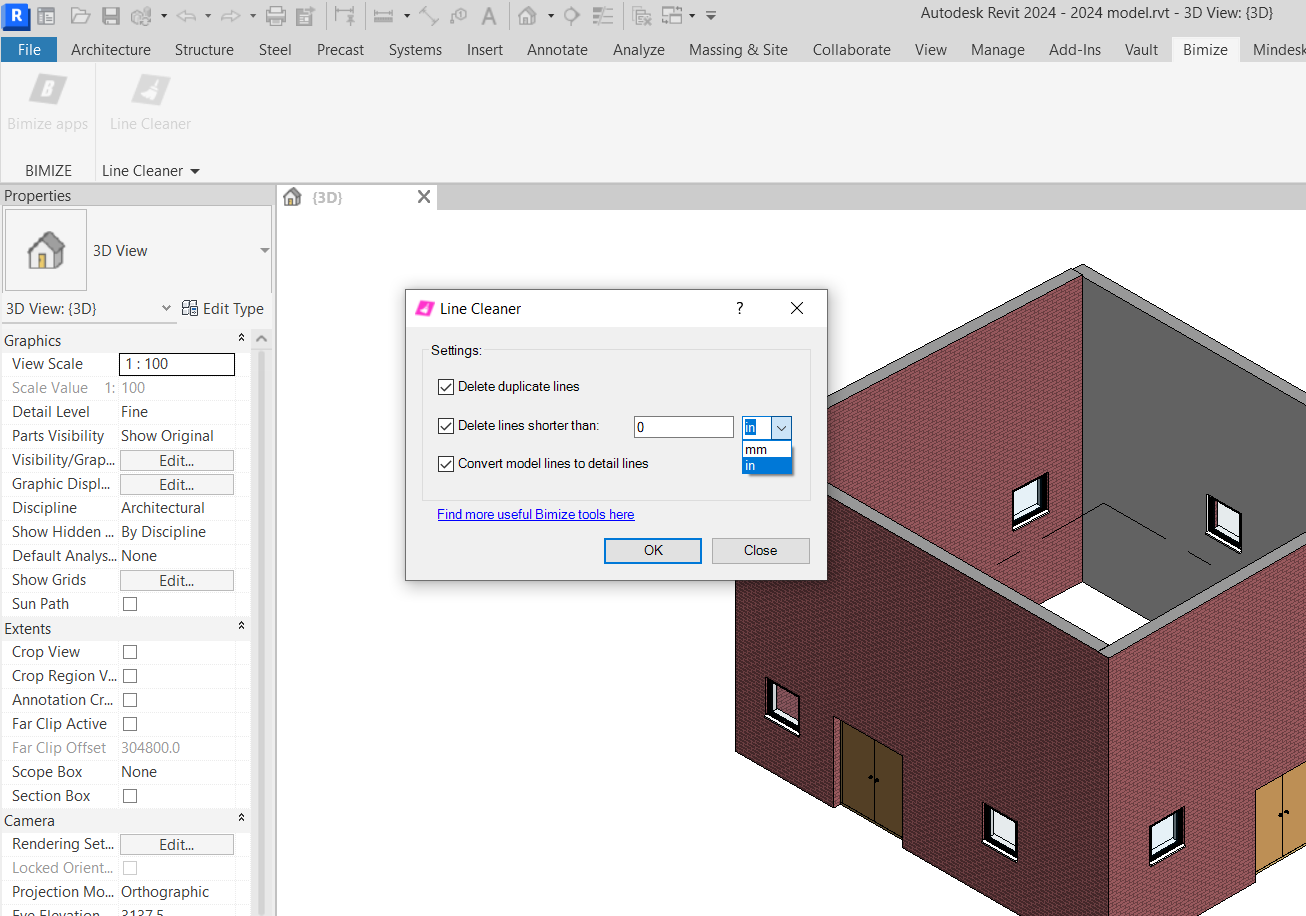
Task: Click the Open folder icon in quick access toolbar
Action: (81, 16)
